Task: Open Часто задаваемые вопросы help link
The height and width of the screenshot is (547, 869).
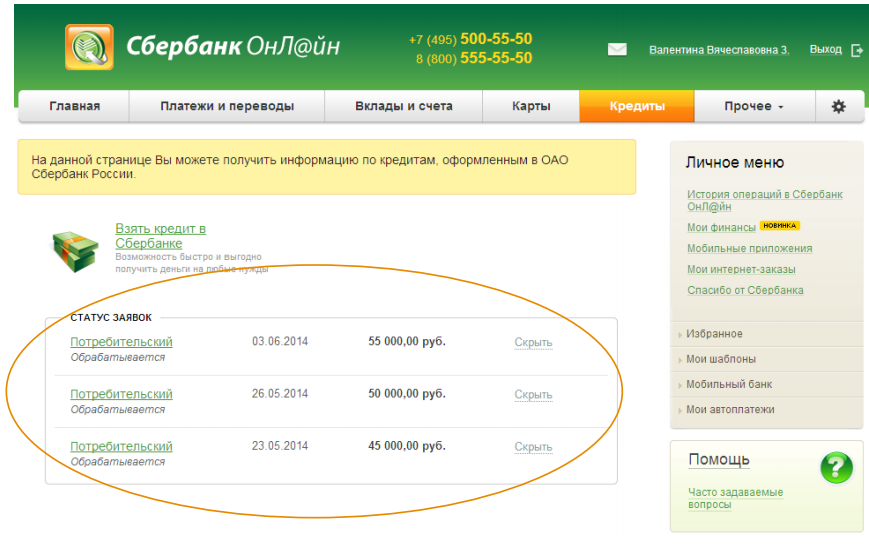Action: pyautogui.click(x=735, y=498)
